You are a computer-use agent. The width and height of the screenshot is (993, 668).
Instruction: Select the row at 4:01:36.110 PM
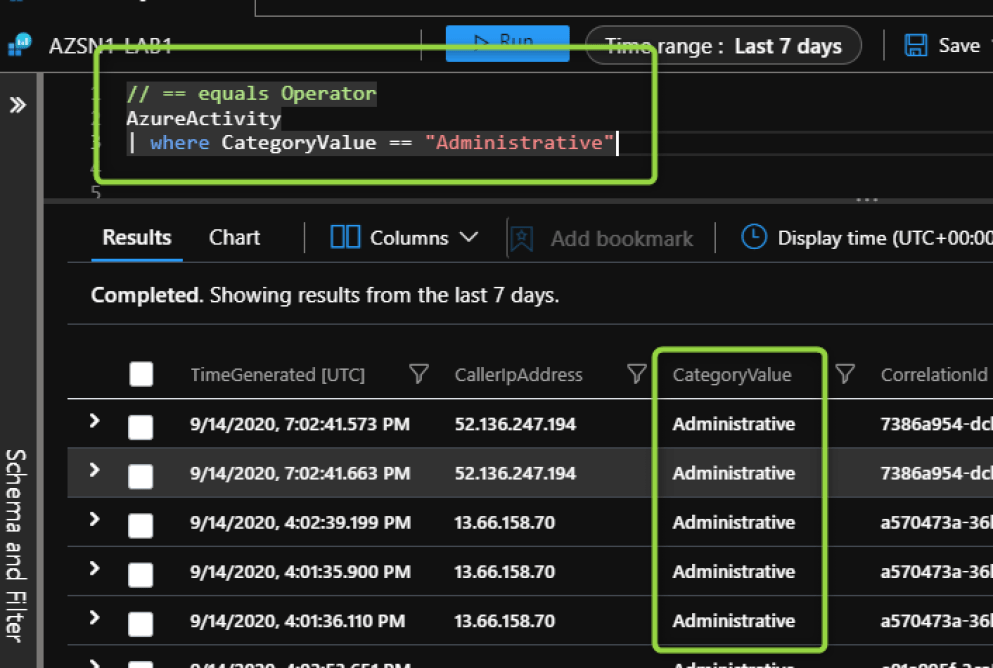(x=141, y=624)
